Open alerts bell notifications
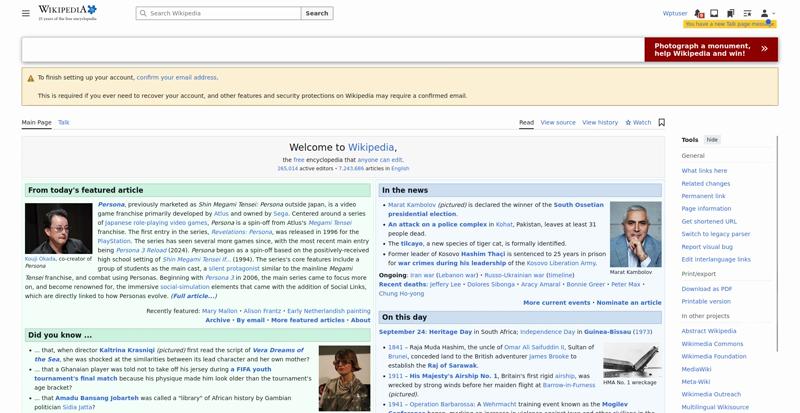Screen dimensions: 800x413 699,13
